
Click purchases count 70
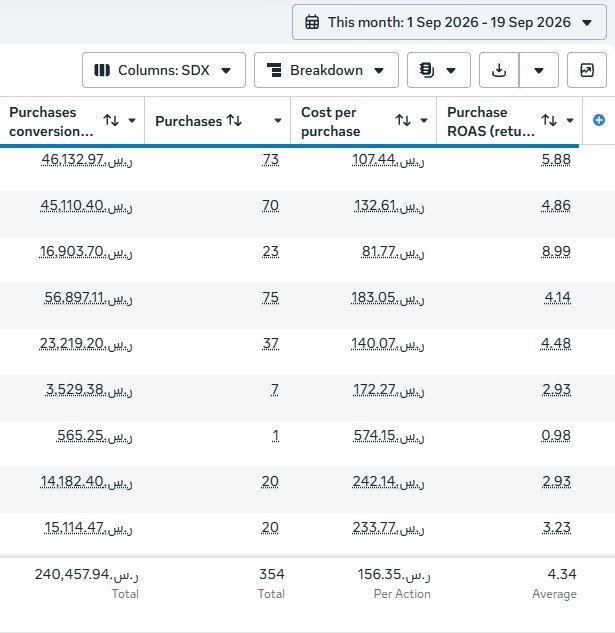pyautogui.click(x=270, y=206)
